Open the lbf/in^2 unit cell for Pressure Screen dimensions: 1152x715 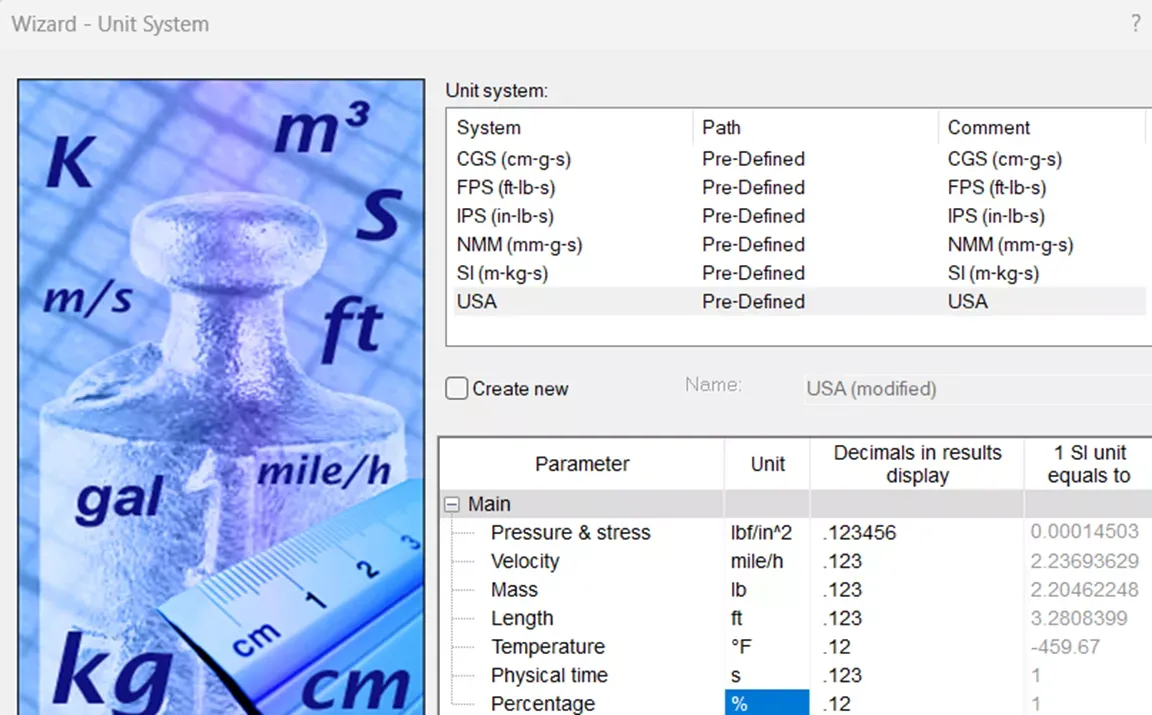767,532
